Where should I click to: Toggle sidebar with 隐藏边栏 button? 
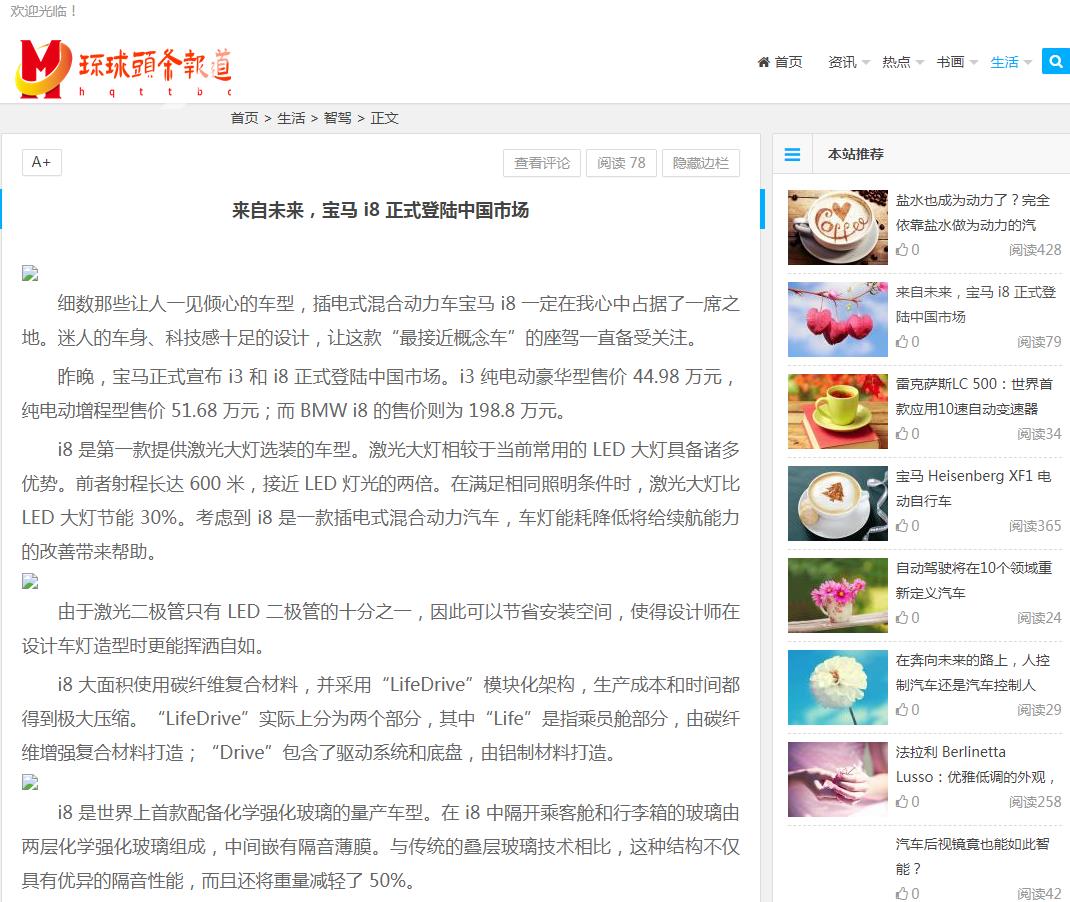(701, 163)
